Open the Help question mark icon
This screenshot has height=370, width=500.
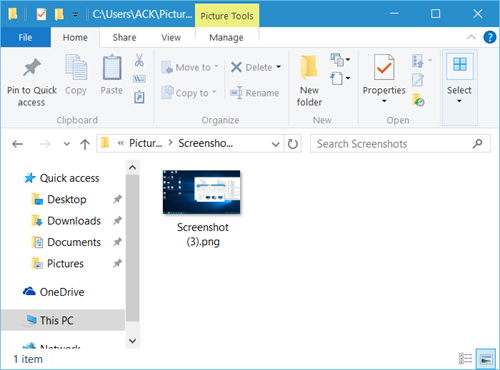coord(490,37)
